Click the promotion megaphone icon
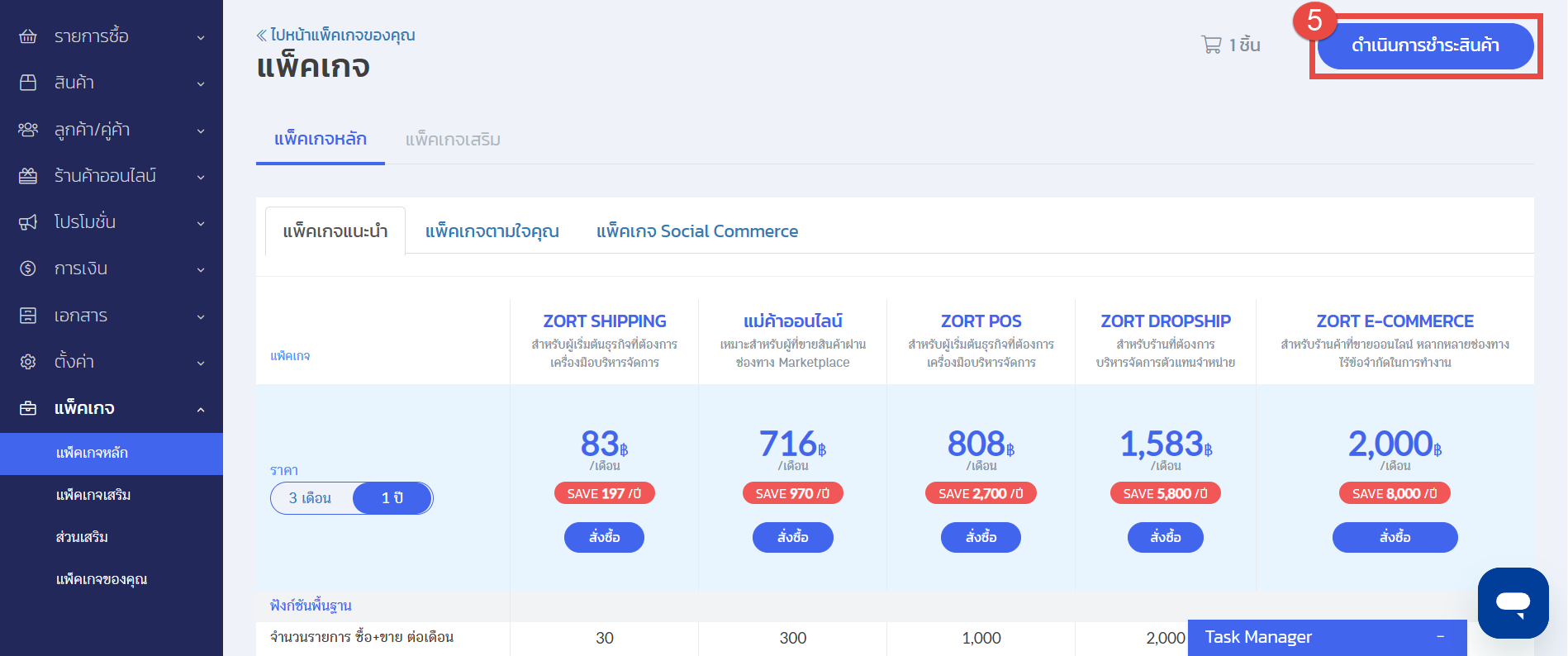Viewport: 1568px width, 656px height. pos(28,222)
